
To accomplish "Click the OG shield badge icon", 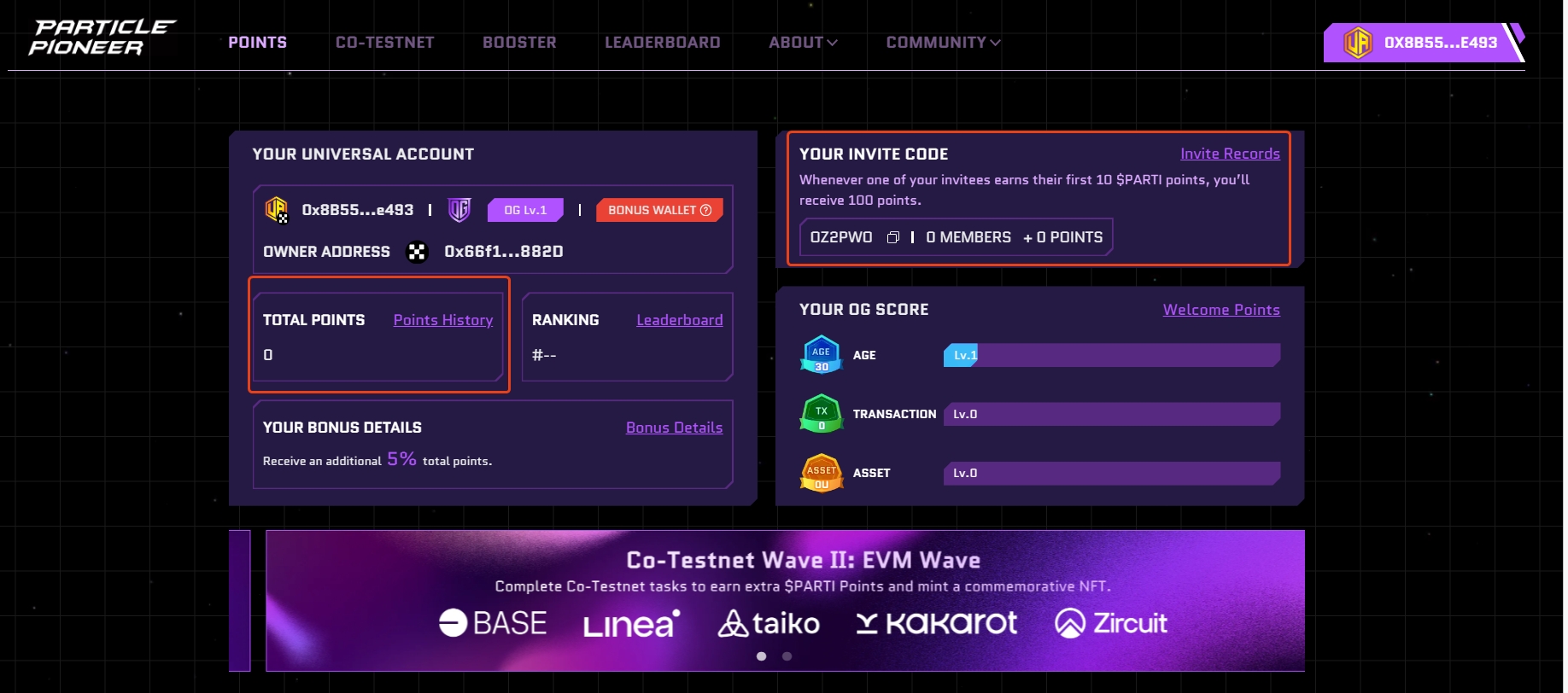I will pos(459,210).
